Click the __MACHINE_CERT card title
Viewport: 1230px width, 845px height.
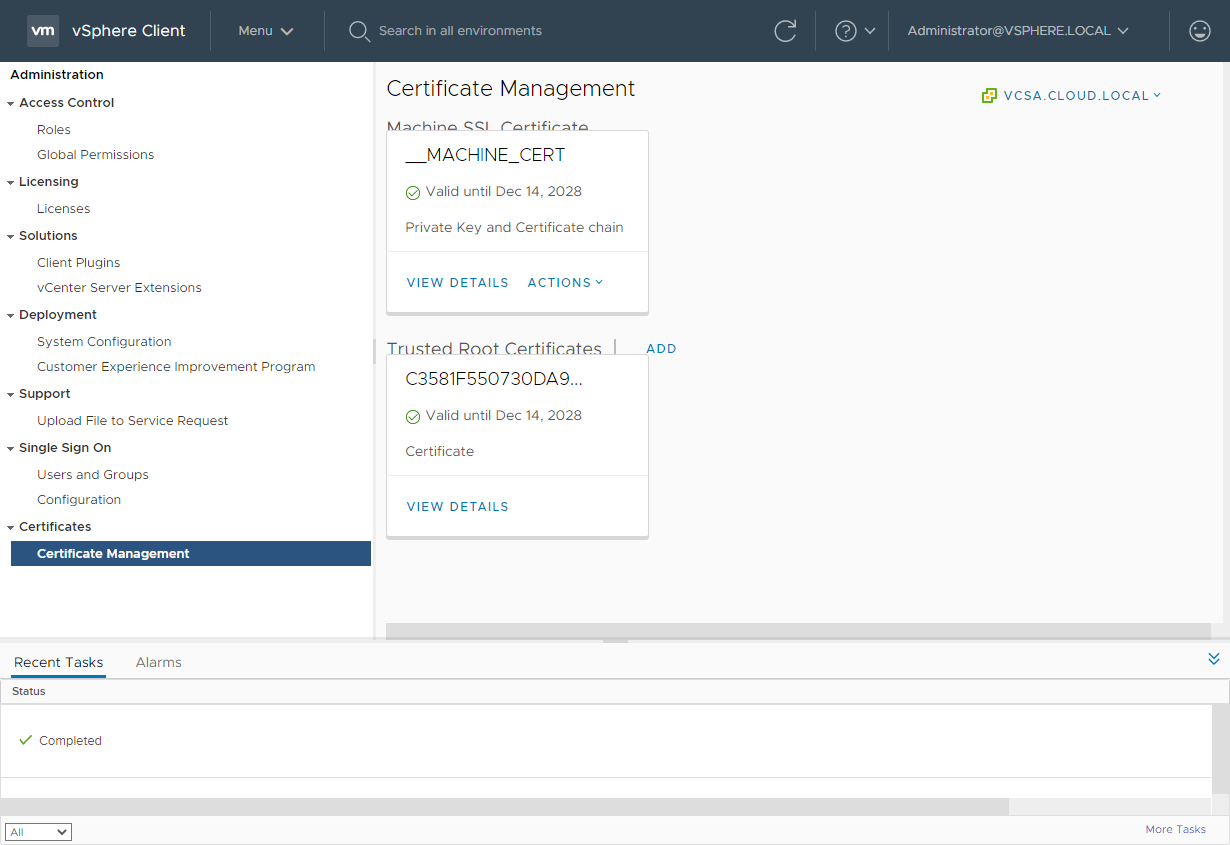click(x=485, y=155)
